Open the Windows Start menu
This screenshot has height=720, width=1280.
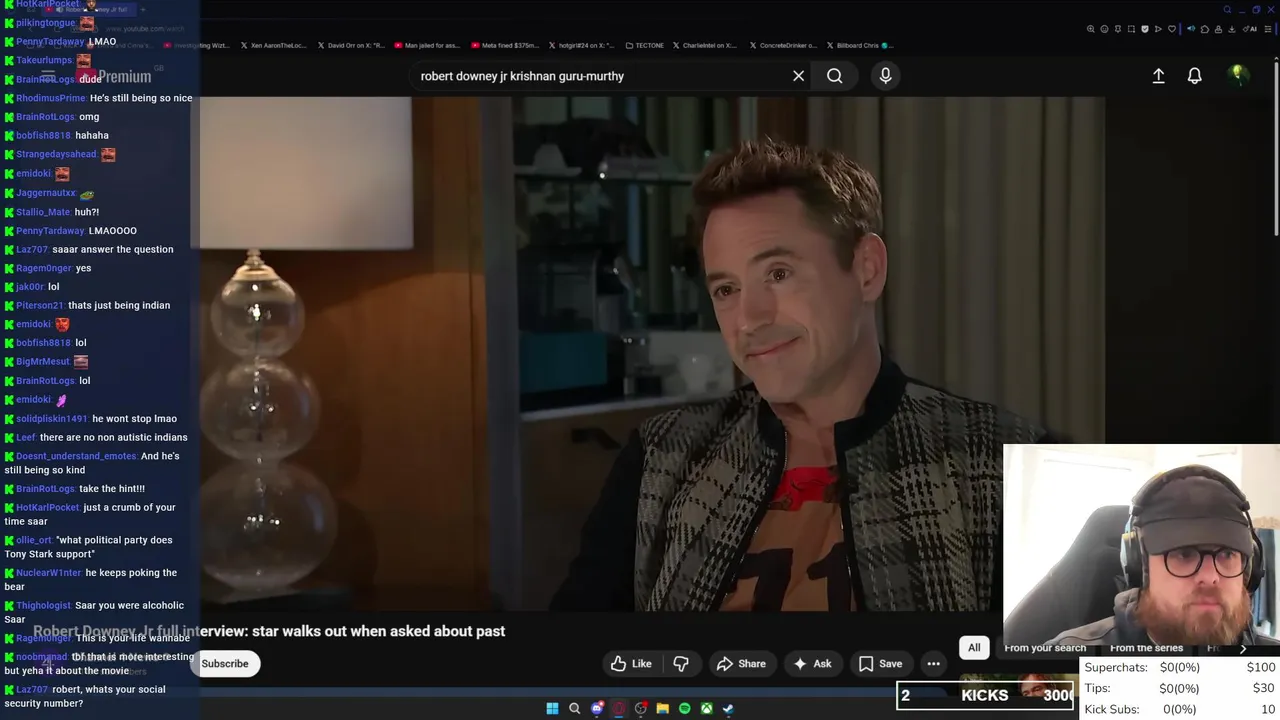(x=552, y=709)
